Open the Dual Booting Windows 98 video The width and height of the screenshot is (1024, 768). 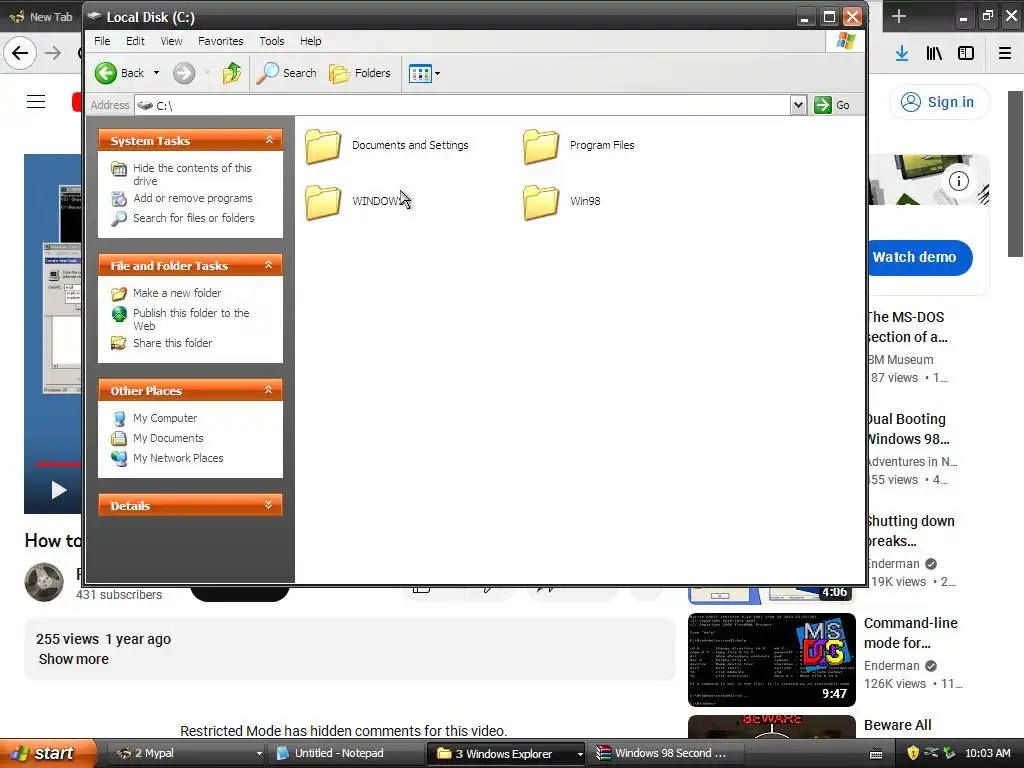(x=908, y=429)
